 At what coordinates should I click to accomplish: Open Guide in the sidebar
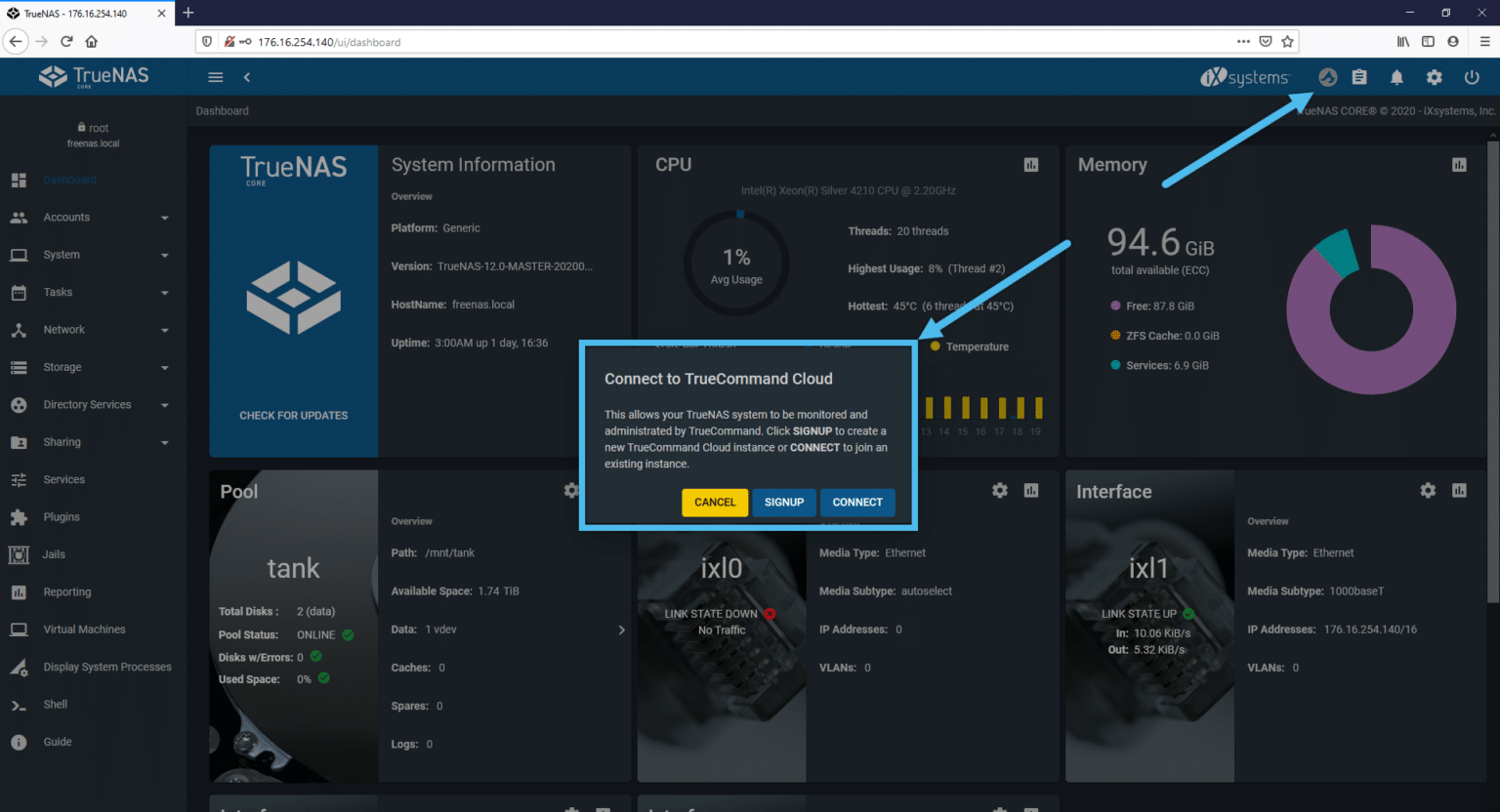click(x=94, y=742)
